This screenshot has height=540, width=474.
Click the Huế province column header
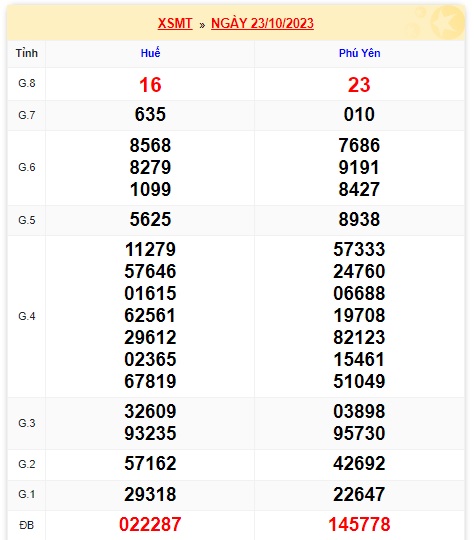point(150,53)
